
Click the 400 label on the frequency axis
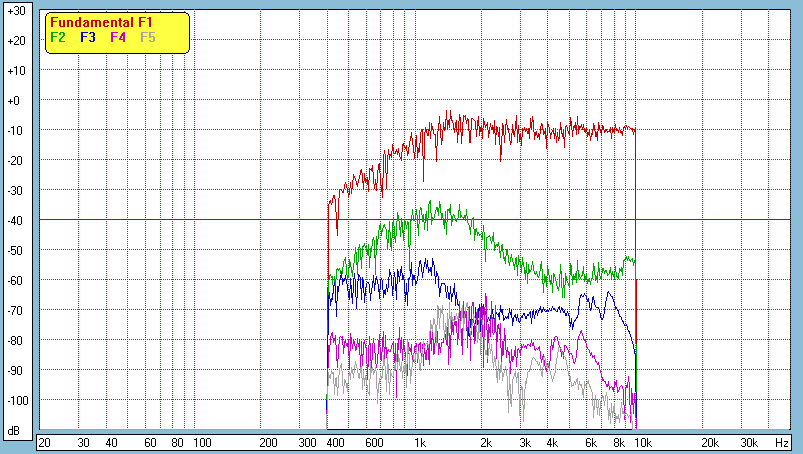pos(334,442)
